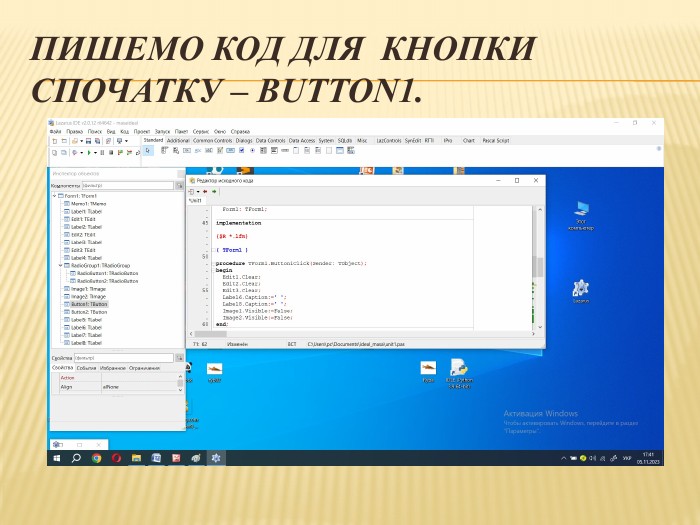Screen dimensions: 700x525
Task: Pick the TListBox component icon
Action: [263, 150]
